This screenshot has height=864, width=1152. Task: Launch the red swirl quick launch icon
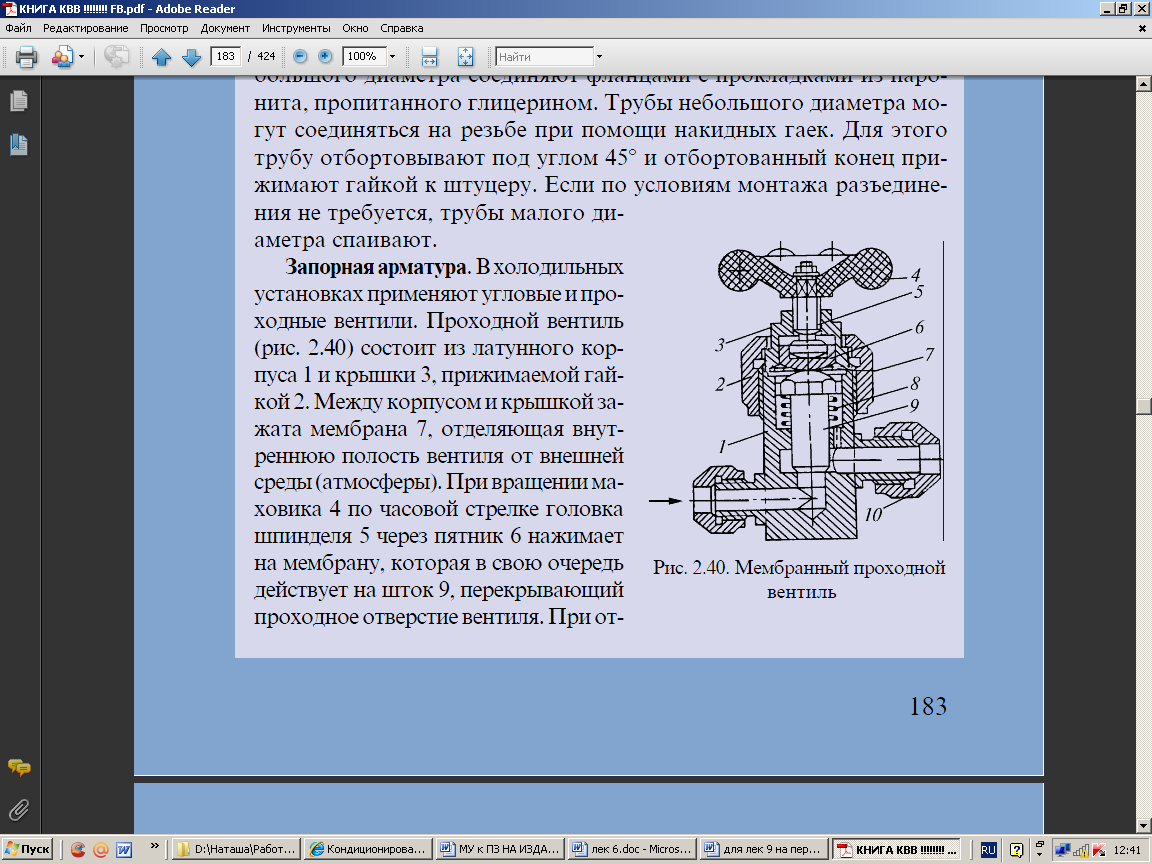click(x=77, y=850)
